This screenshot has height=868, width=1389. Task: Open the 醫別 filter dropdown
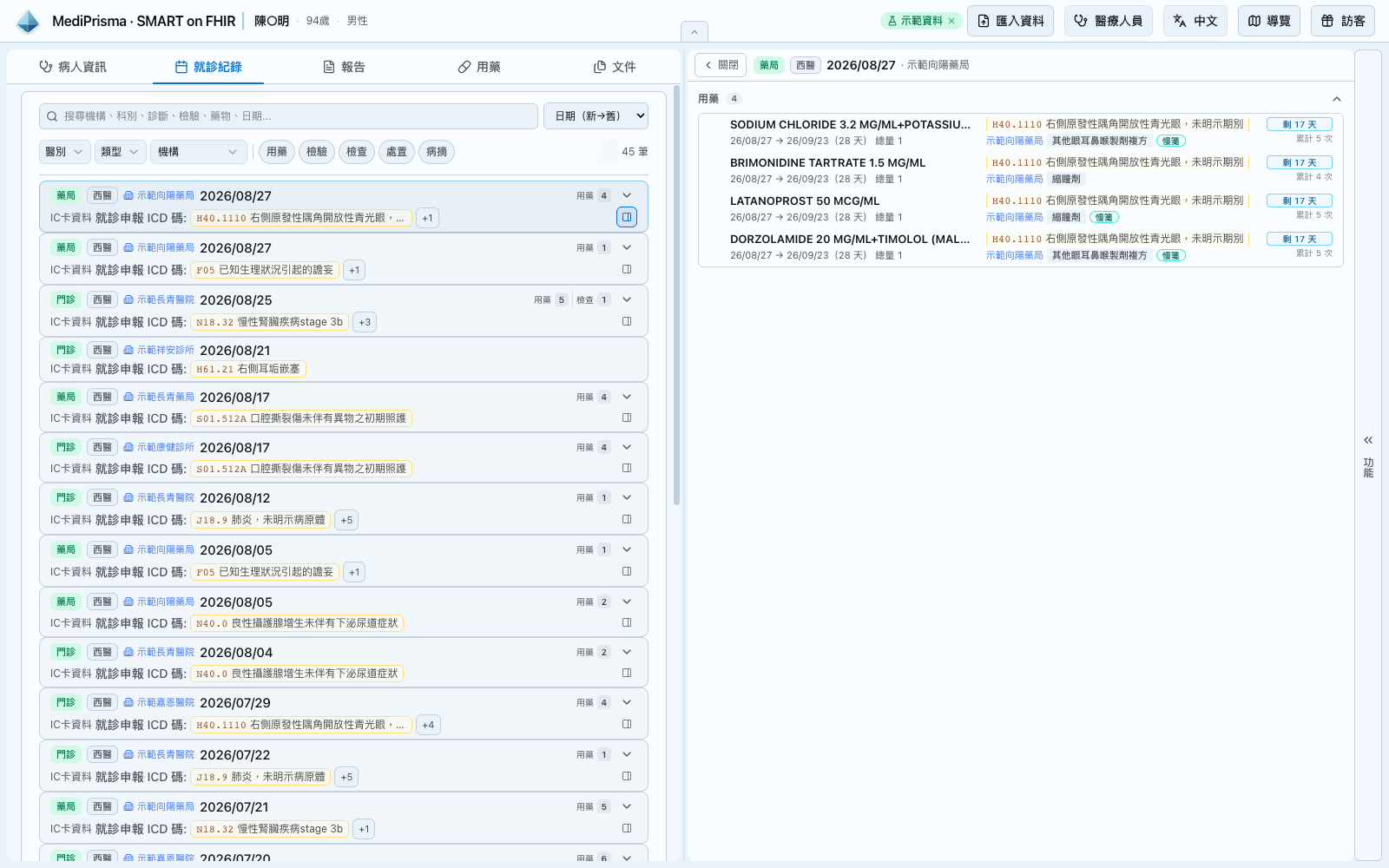(64, 152)
